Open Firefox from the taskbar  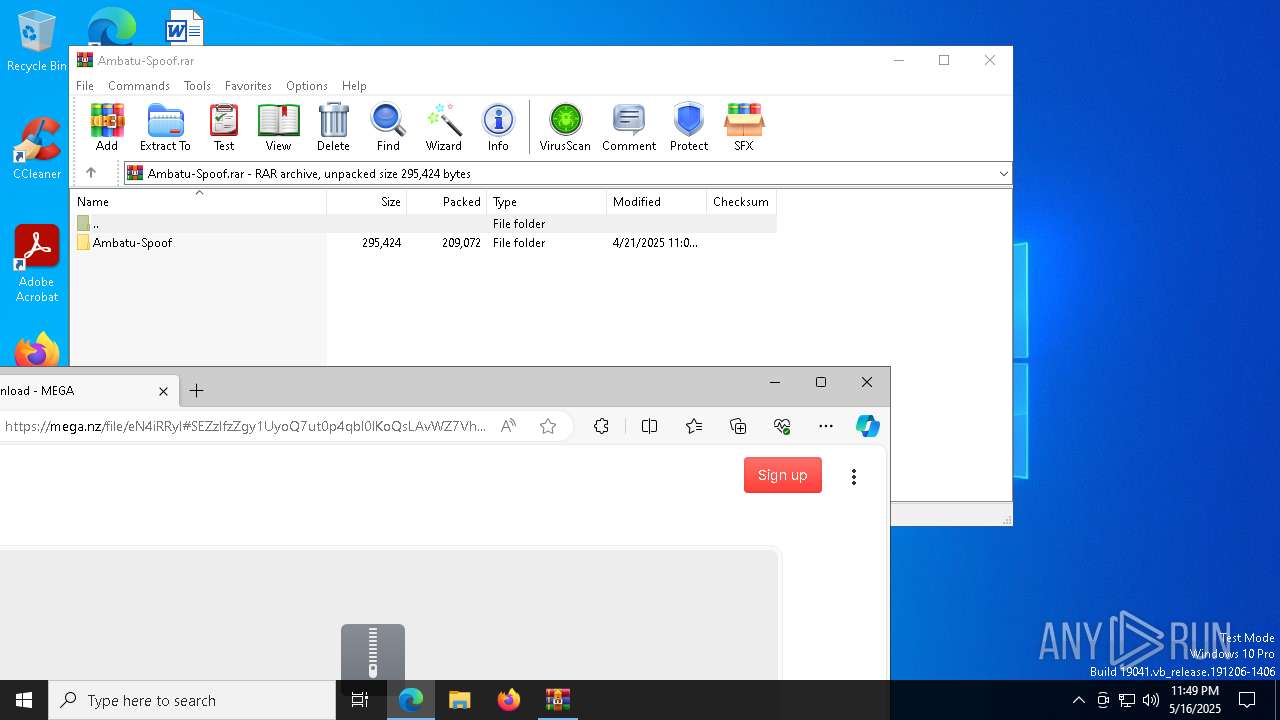coord(509,700)
